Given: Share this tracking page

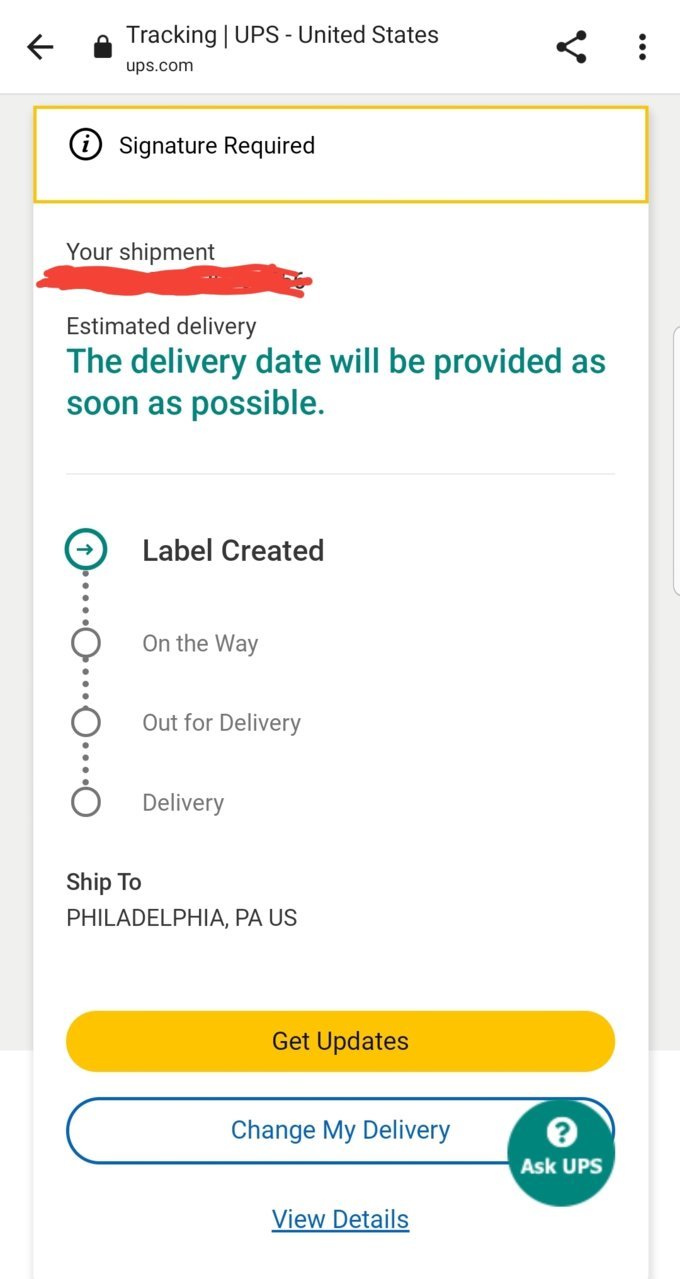Looking at the screenshot, I should [571, 47].
